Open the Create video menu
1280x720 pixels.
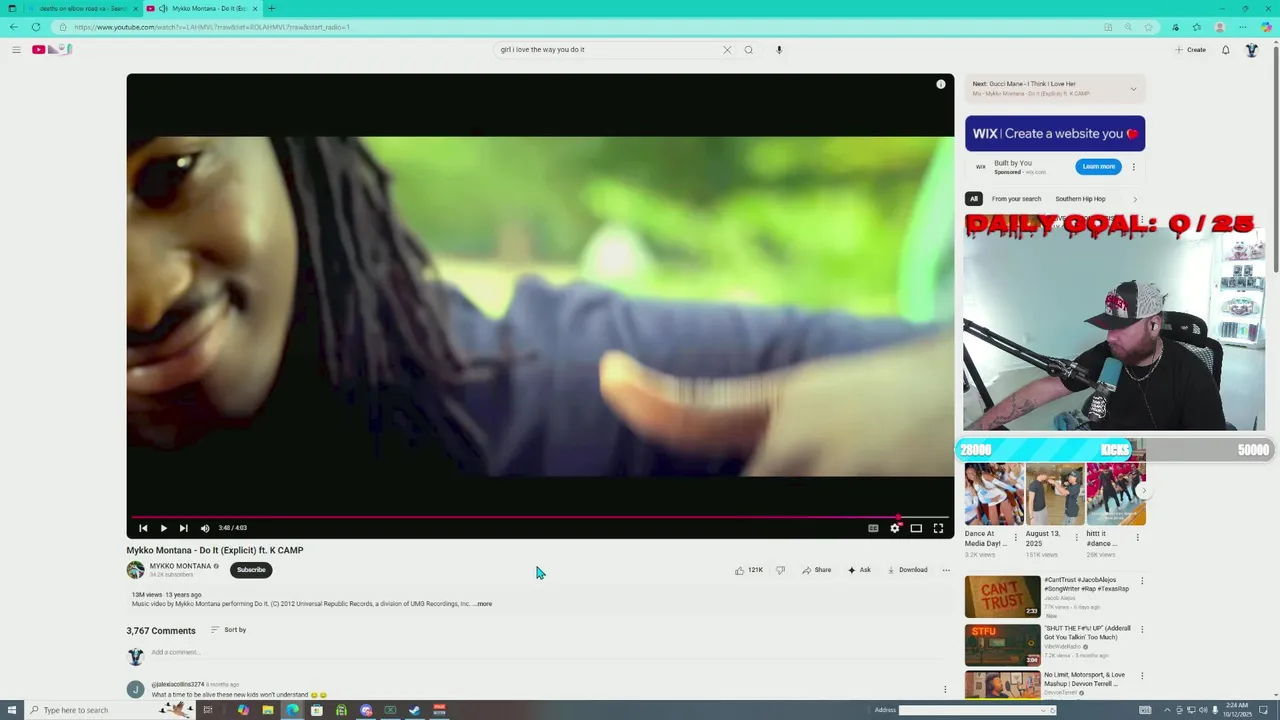coord(1190,49)
